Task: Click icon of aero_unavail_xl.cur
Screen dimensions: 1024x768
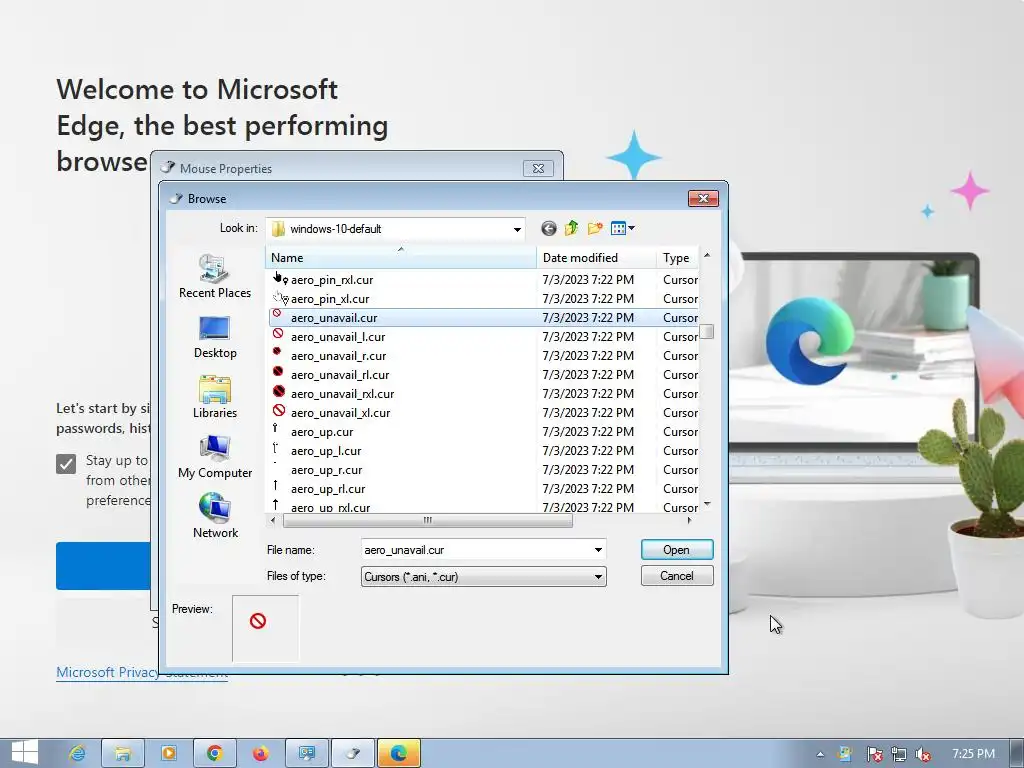Action: [x=279, y=410]
